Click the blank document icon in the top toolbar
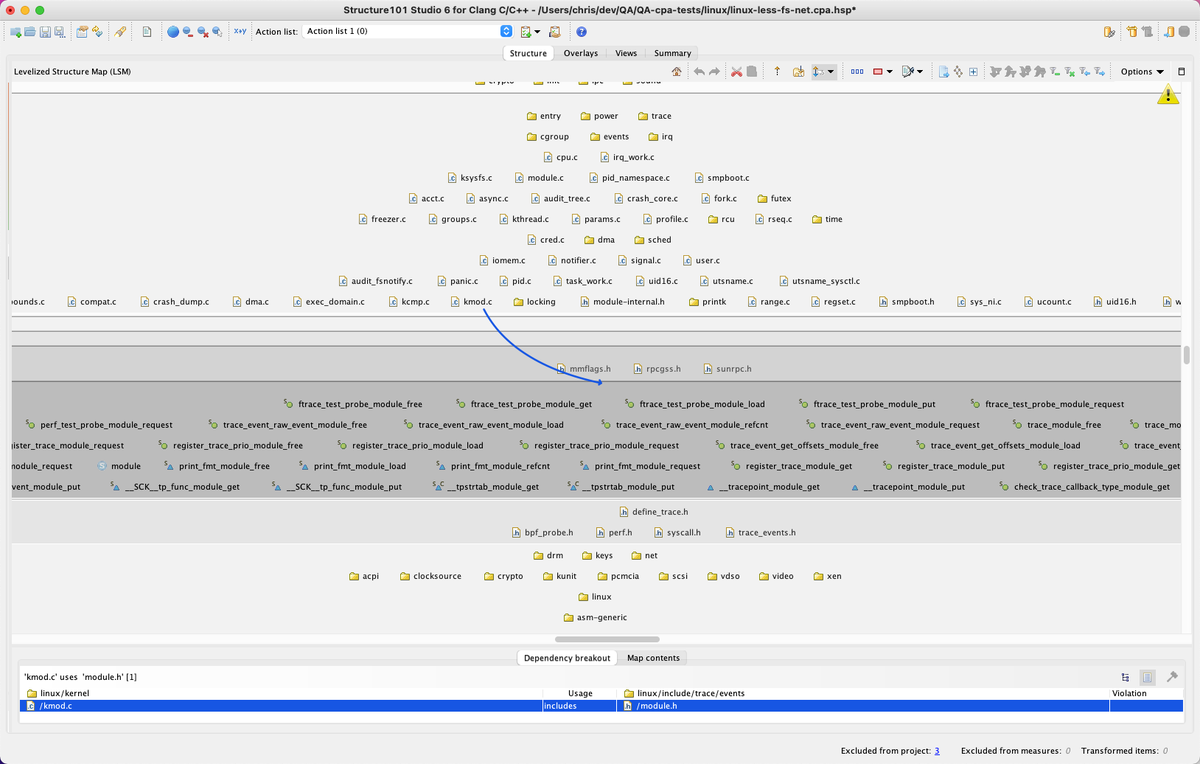 pyautogui.click(x=147, y=31)
